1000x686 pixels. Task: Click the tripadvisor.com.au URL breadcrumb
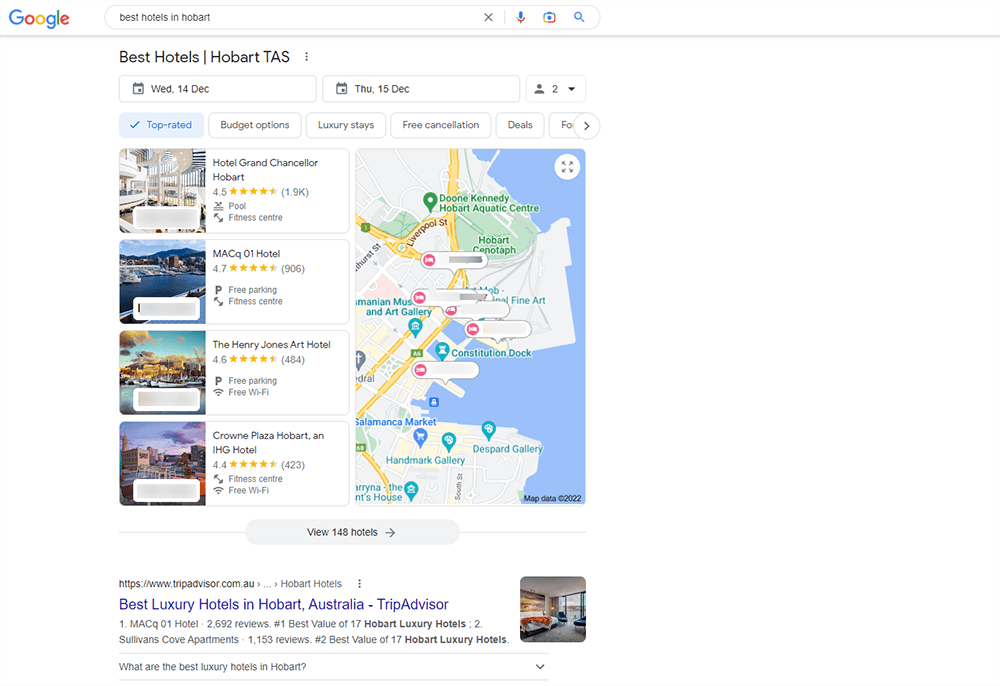click(230, 583)
